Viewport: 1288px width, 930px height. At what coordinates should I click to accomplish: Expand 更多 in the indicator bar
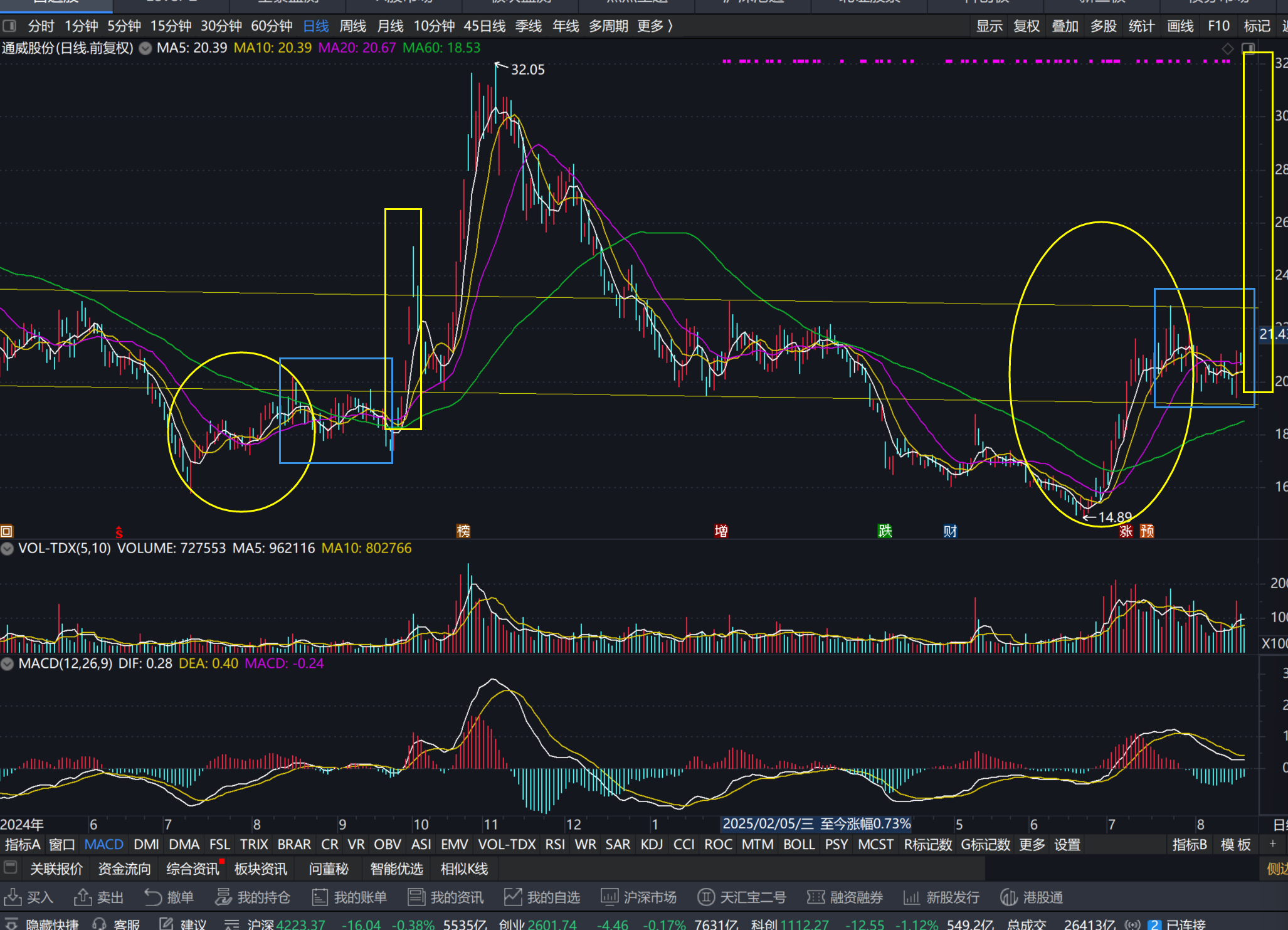[x=1032, y=845]
